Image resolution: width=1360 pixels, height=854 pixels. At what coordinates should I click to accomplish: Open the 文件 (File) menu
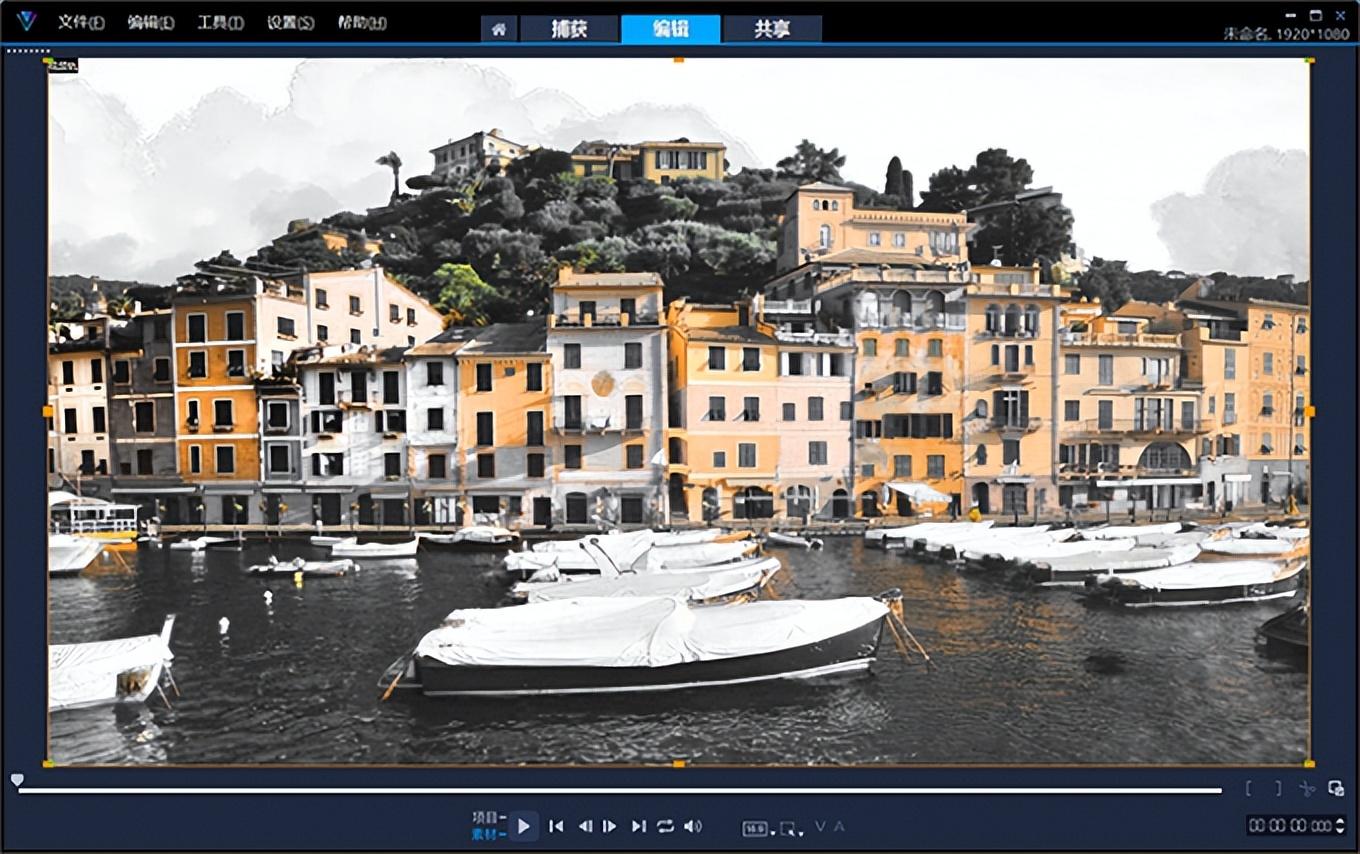(x=81, y=22)
